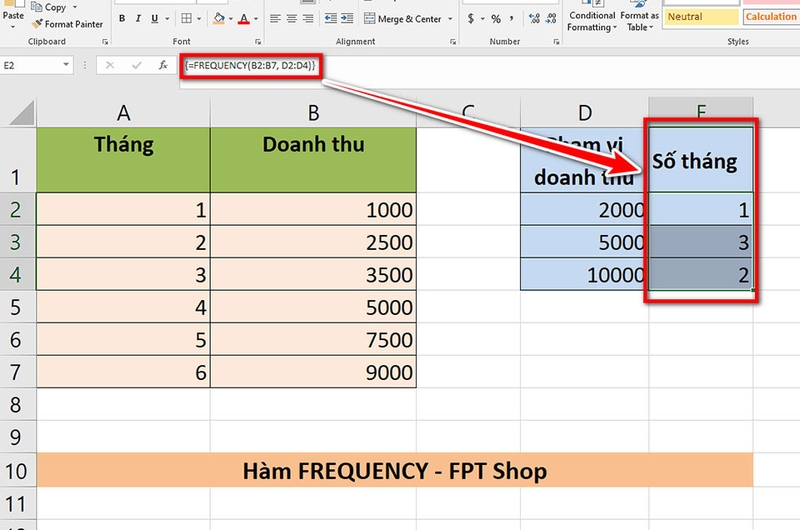Viewport: 800px width, 530px height.
Task: Expand the borders dropdown arrow
Action: (199, 19)
